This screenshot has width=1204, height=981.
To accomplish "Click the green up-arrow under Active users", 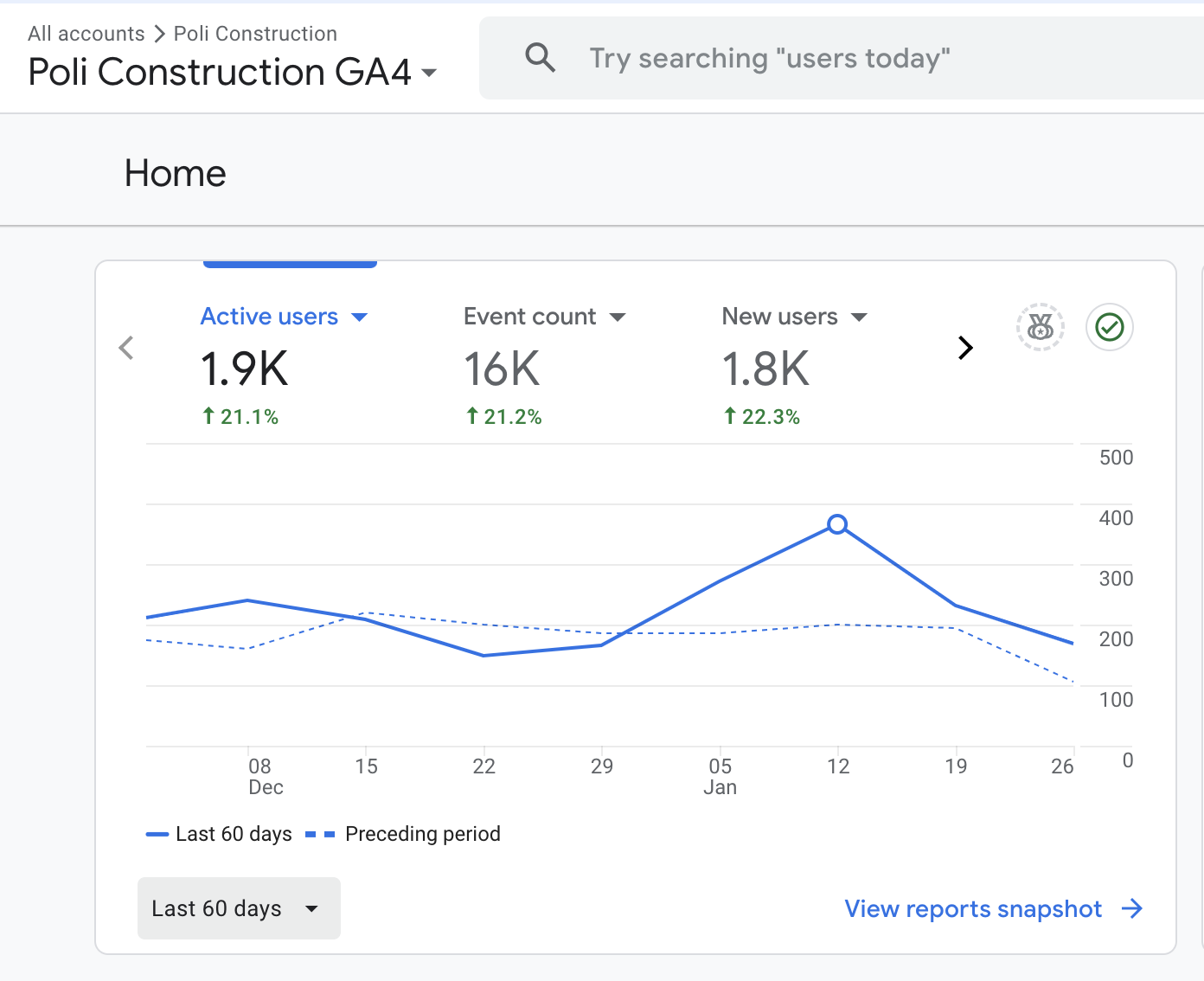I will tap(208, 416).
